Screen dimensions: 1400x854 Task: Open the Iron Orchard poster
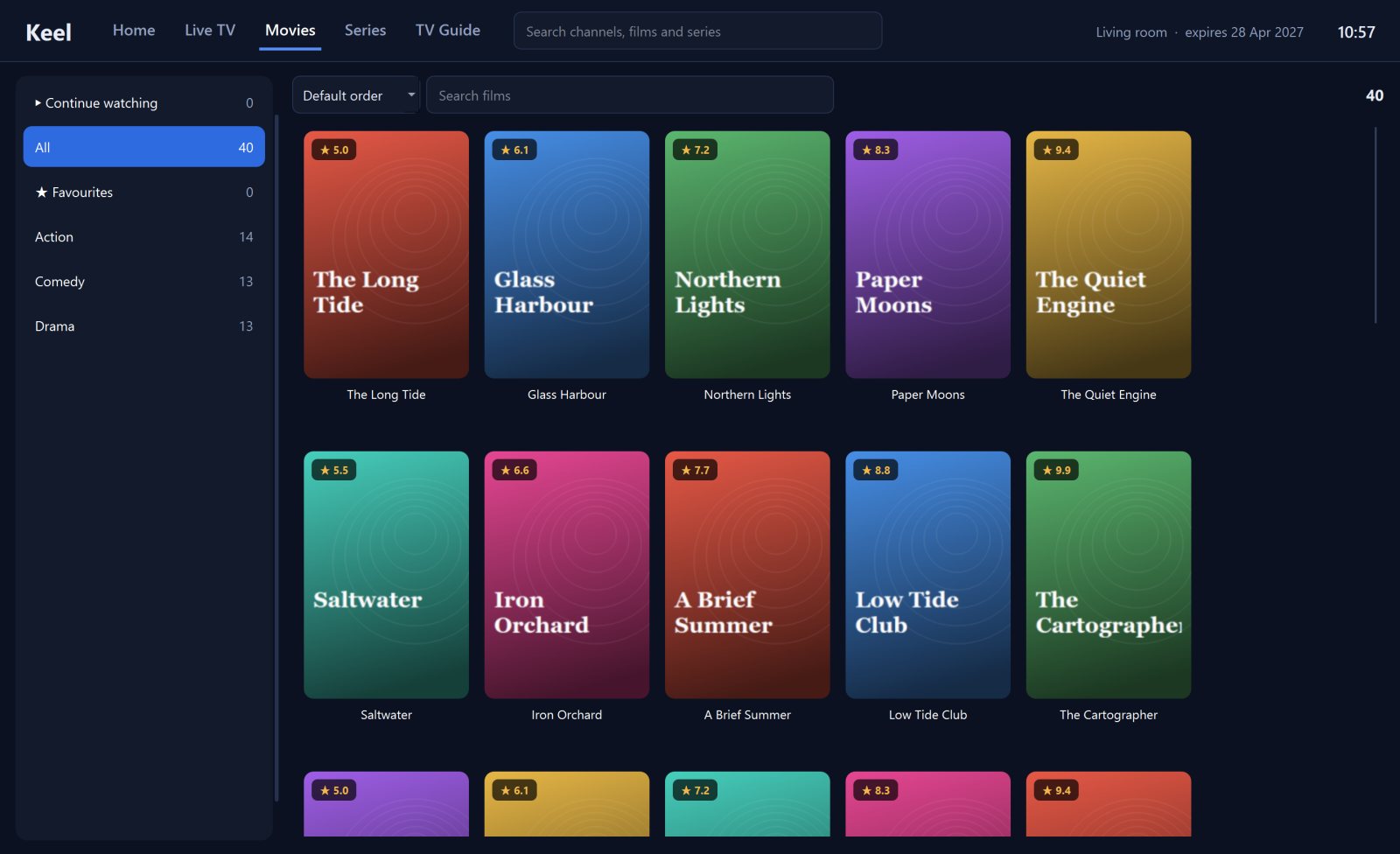point(567,575)
